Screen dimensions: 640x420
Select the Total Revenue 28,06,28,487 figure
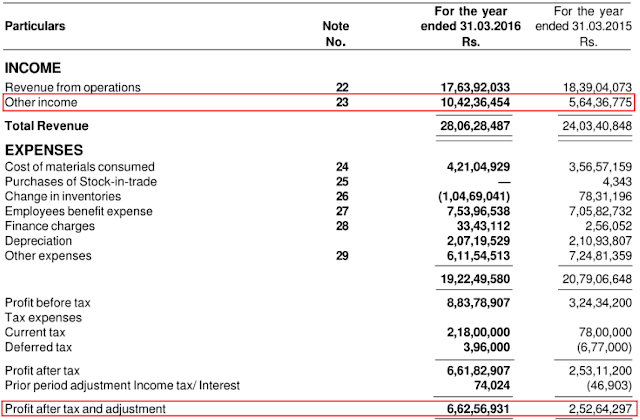click(475, 126)
